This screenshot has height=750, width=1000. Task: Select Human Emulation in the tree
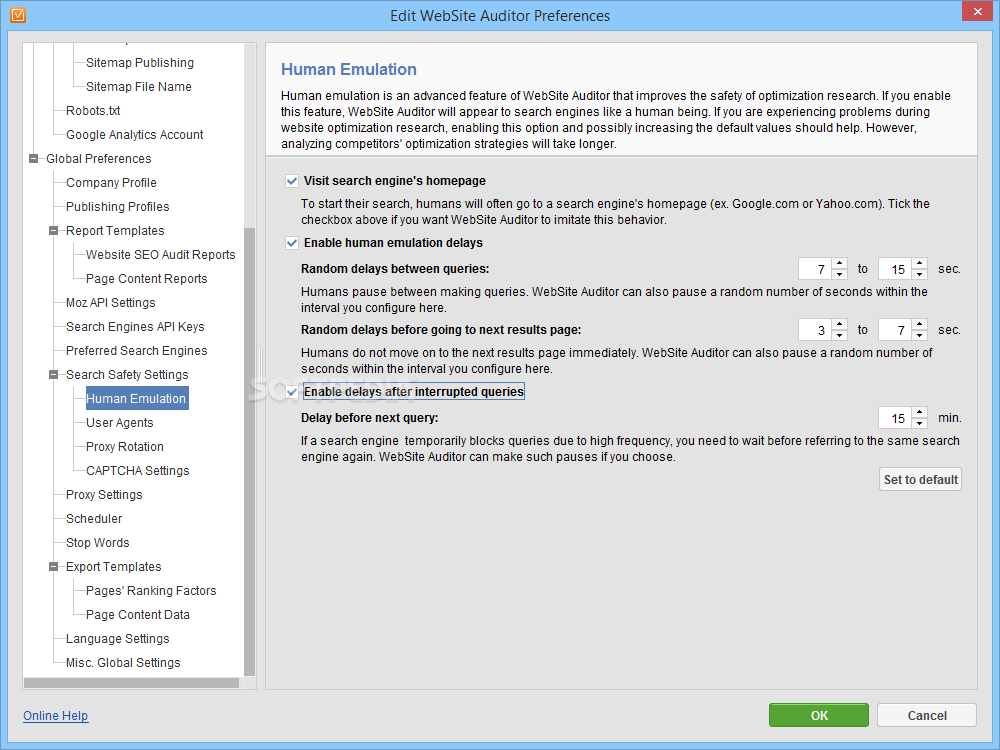(x=136, y=399)
